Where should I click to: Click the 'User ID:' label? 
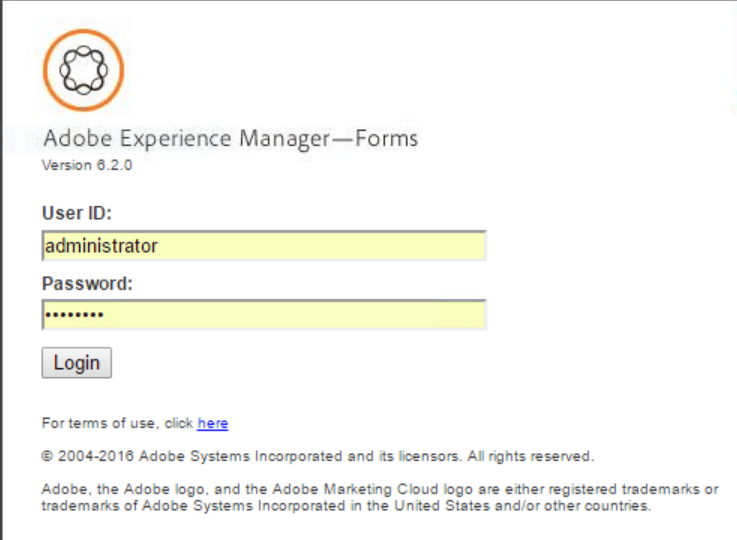pyautogui.click(x=77, y=213)
